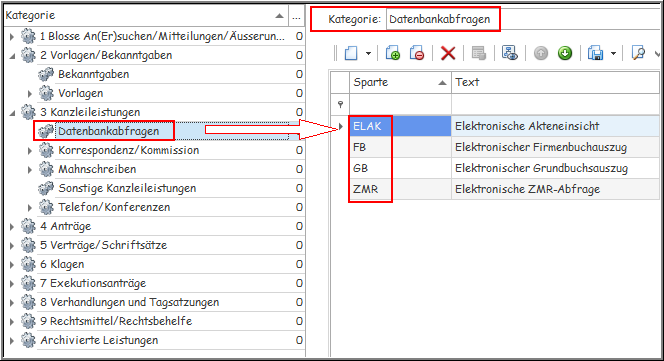Click the Text column header

pyautogui.click(x=556, y=82)
